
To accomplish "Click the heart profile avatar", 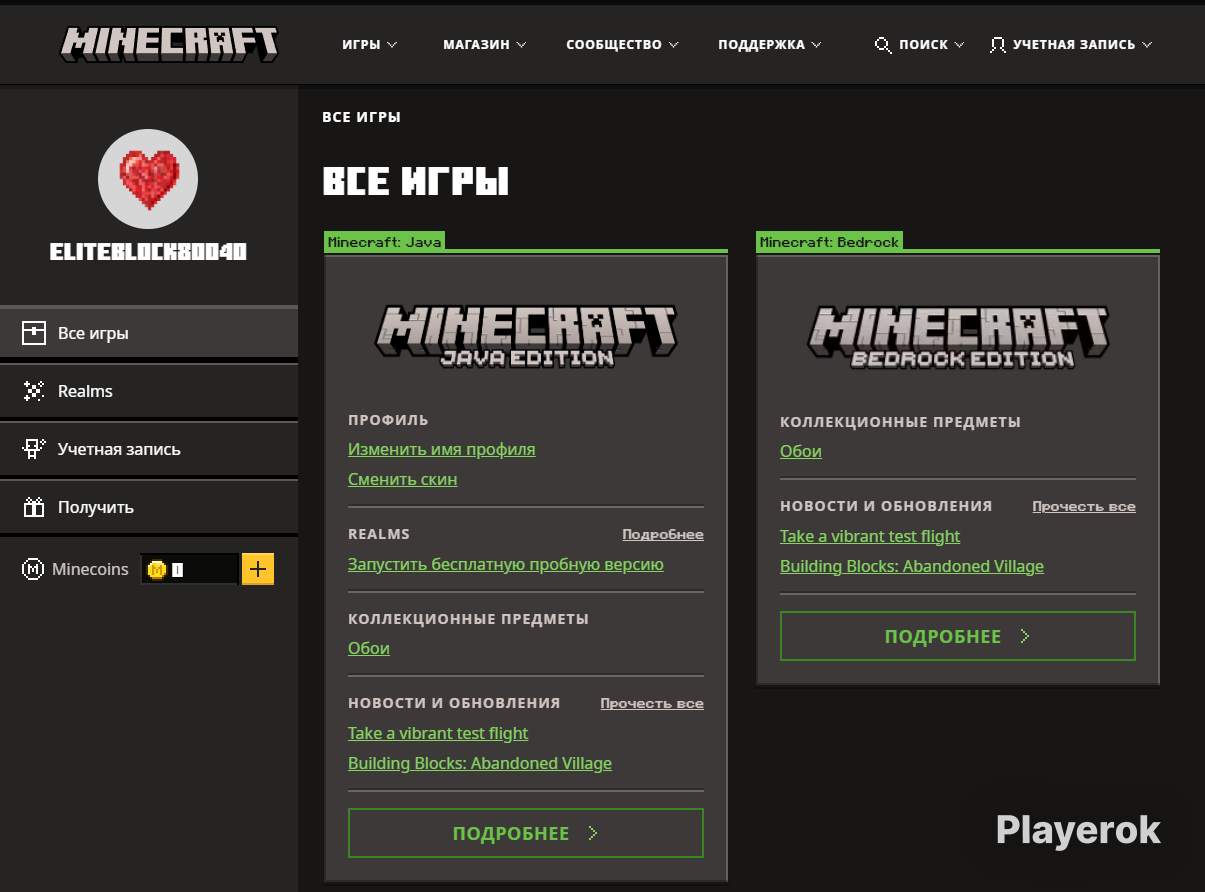I will [148, 179].
